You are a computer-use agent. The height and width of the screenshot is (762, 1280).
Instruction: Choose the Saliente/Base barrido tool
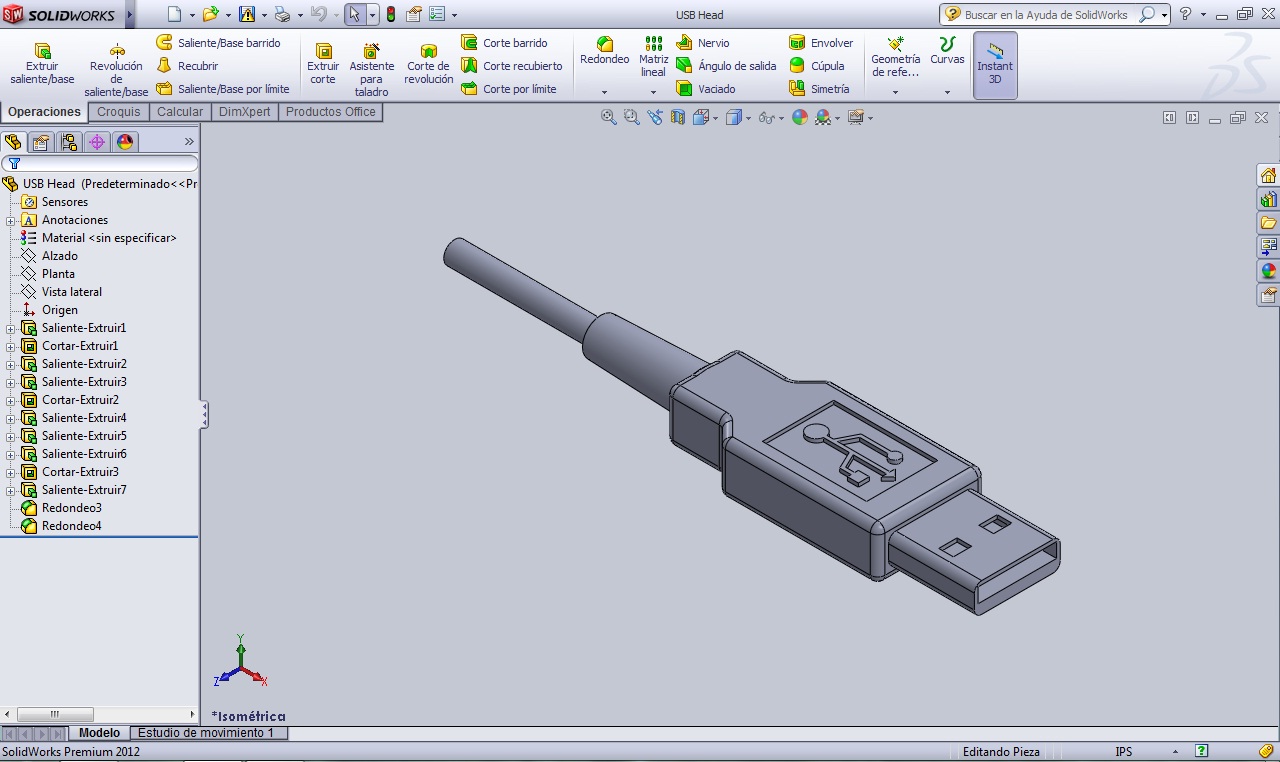(x=219, y=43)
